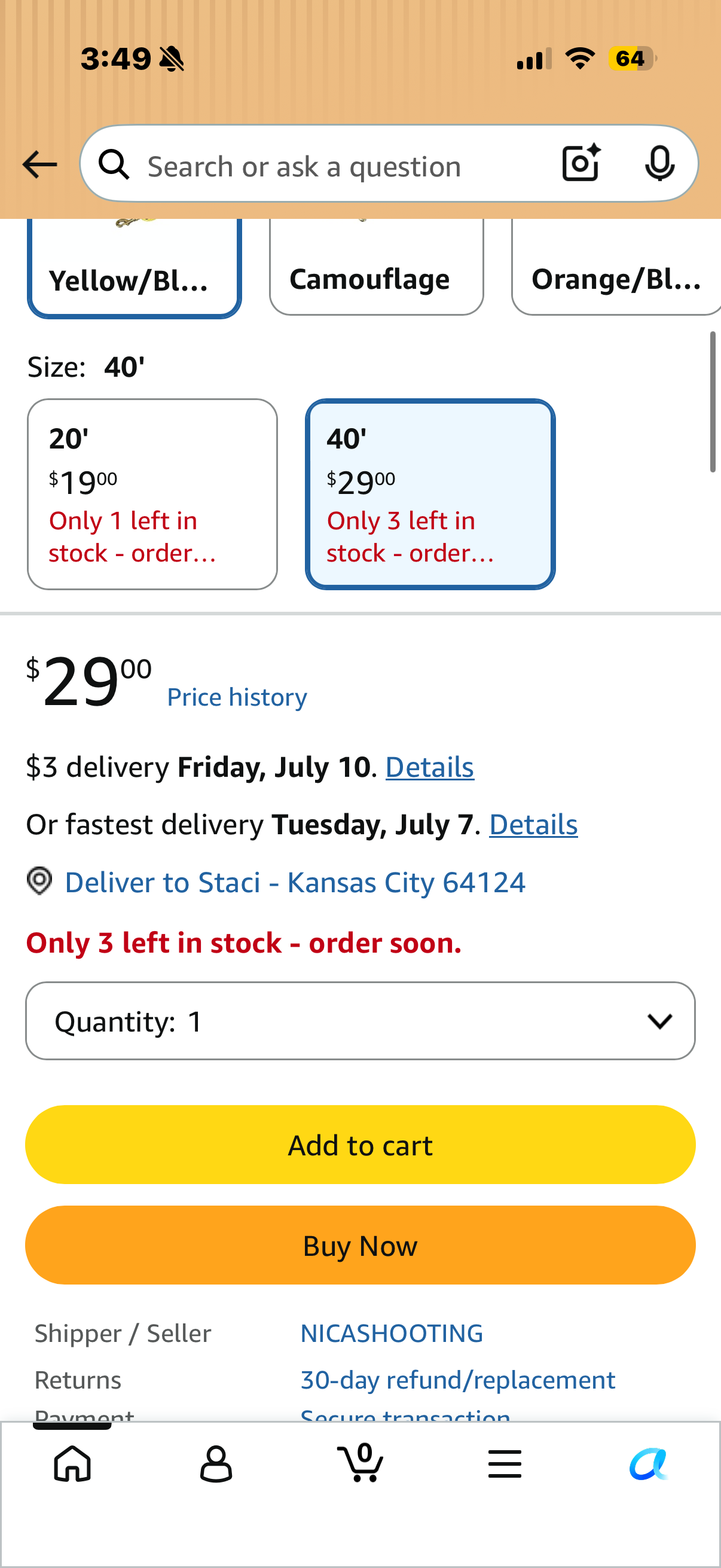This screenshot has height=1568, width=721.
Task: Open shopping cart icon
Action: 360,1462
